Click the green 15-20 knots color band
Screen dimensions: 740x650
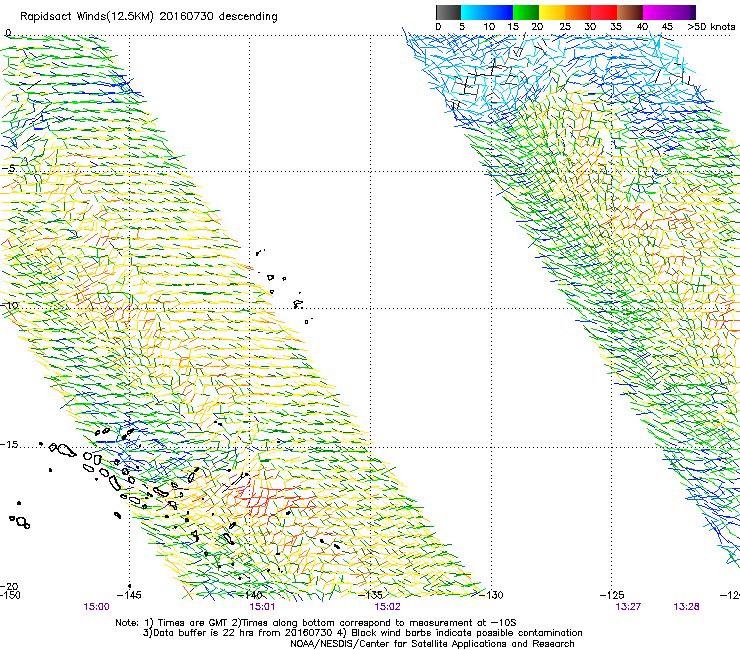click(526, 12)
